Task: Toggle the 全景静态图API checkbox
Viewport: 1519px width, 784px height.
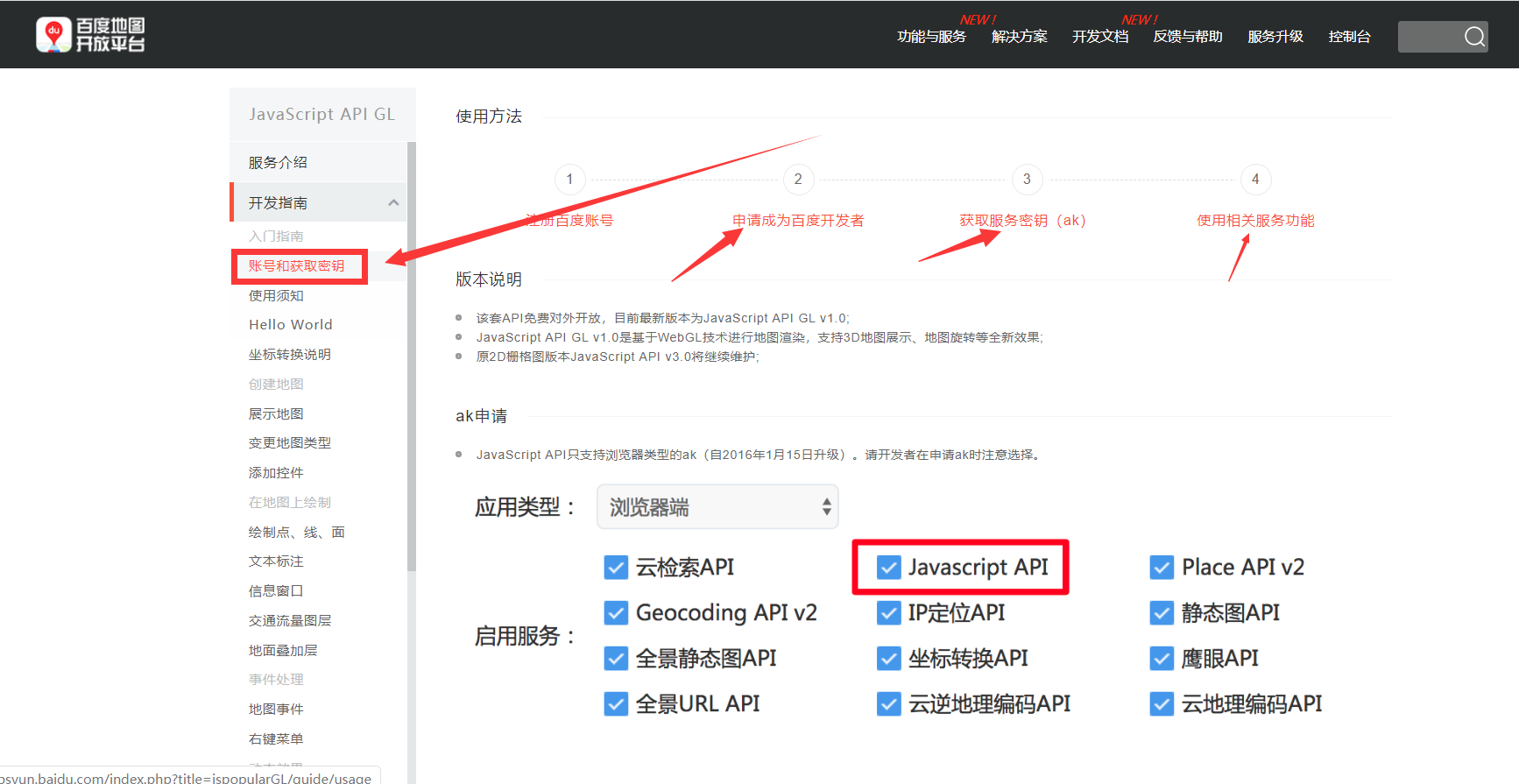Action: pos(616,659)
